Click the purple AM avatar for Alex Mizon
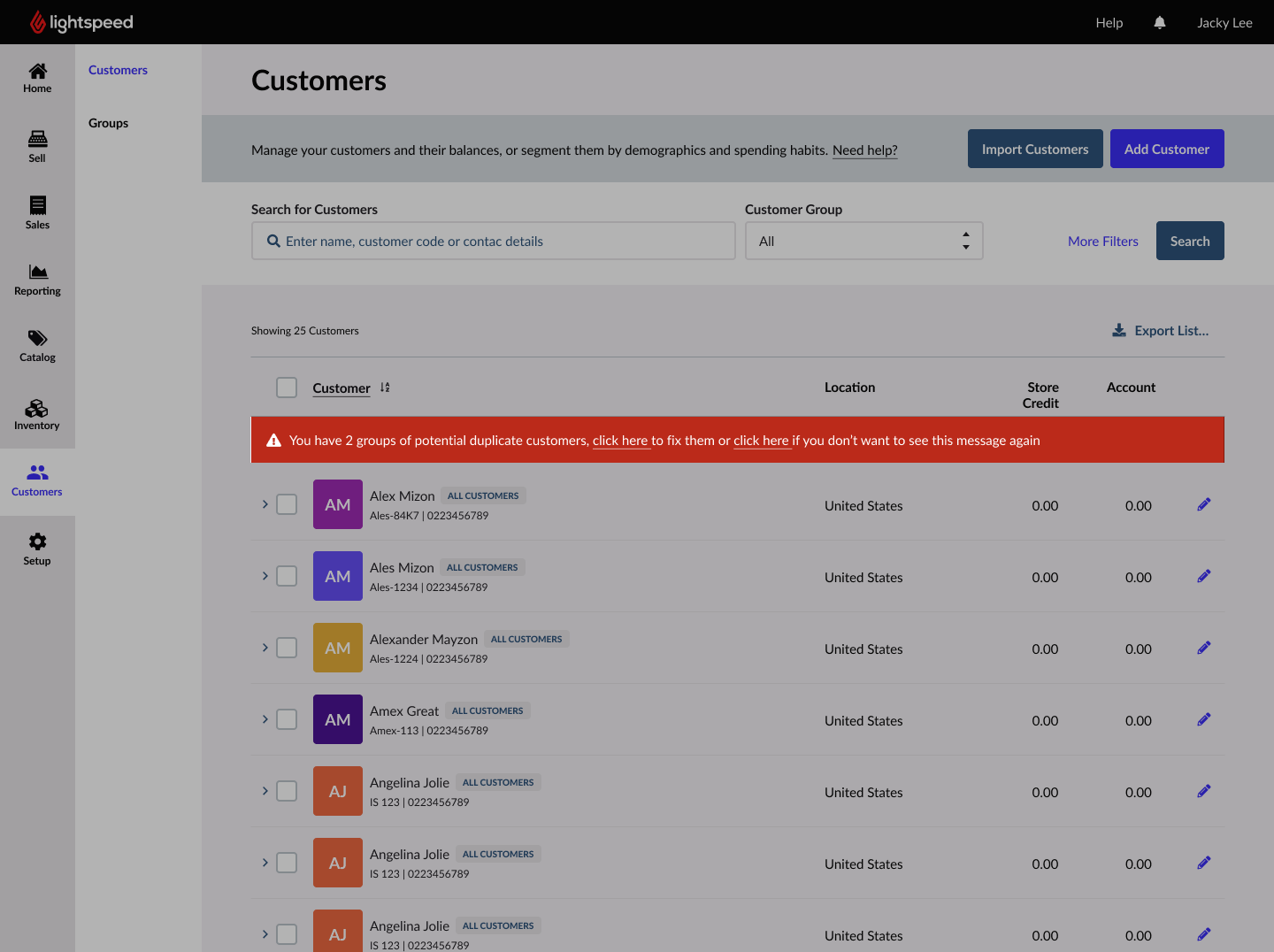1274x952 pixels. coord(338,504)
